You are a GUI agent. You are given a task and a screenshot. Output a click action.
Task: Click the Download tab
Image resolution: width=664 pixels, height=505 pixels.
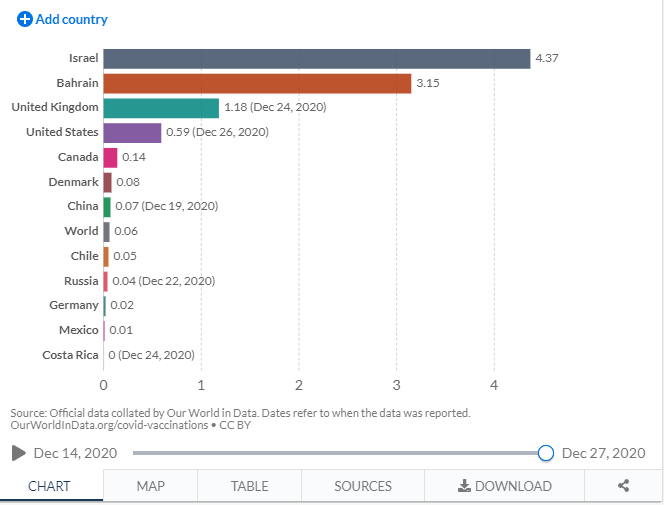(x=505, y=486)
